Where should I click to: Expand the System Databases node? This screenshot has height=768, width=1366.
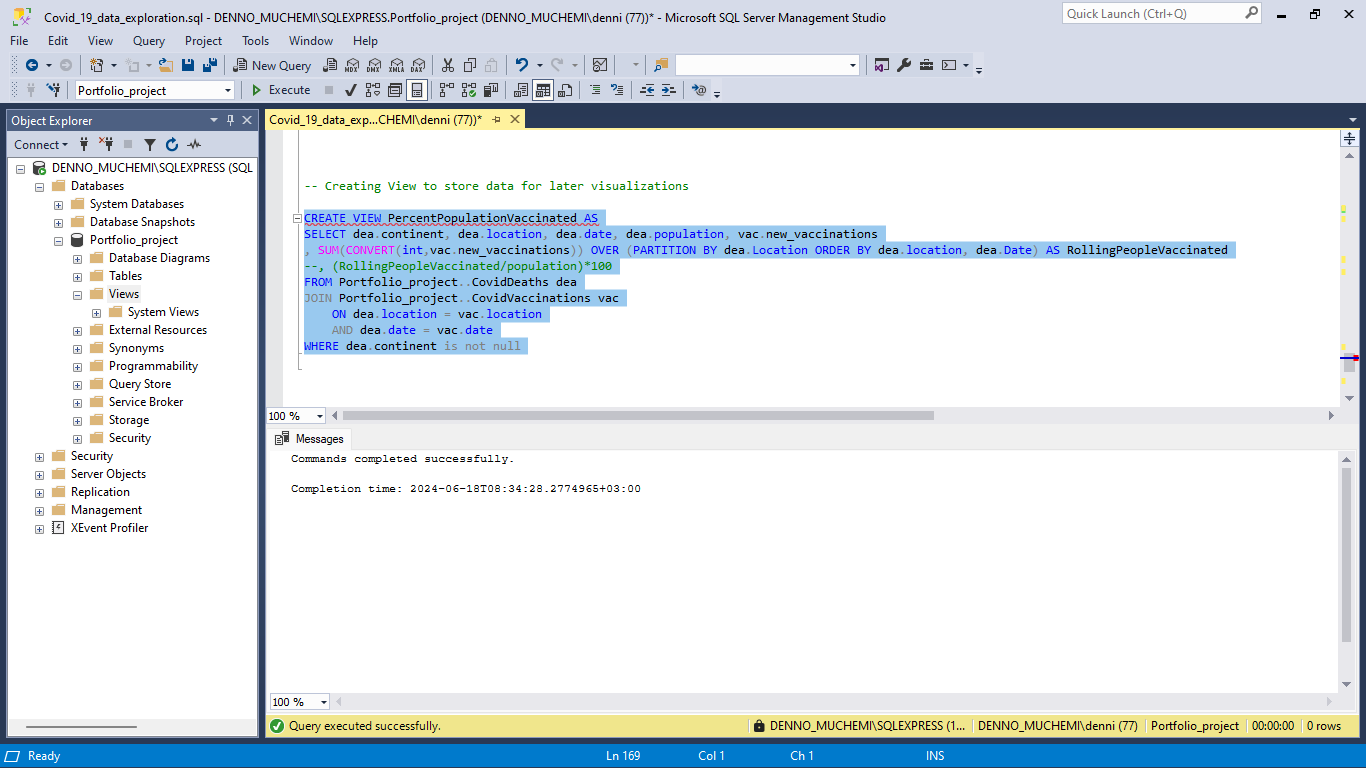click(x=58, y=204)
